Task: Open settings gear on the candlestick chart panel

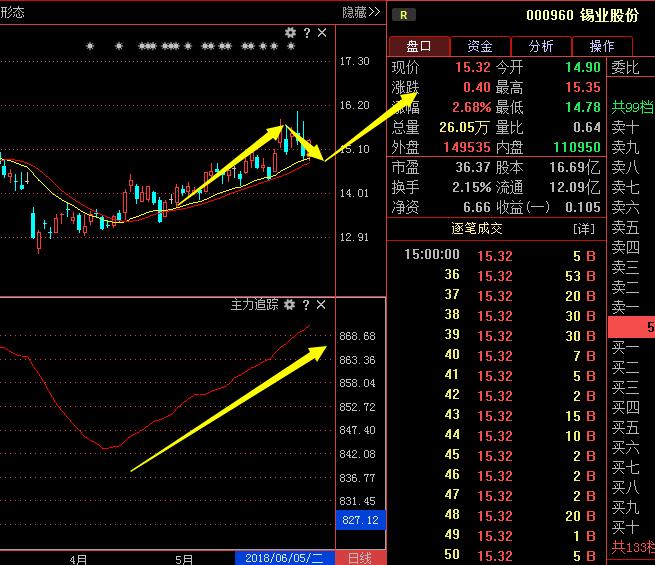Action: tap(290, 33)
